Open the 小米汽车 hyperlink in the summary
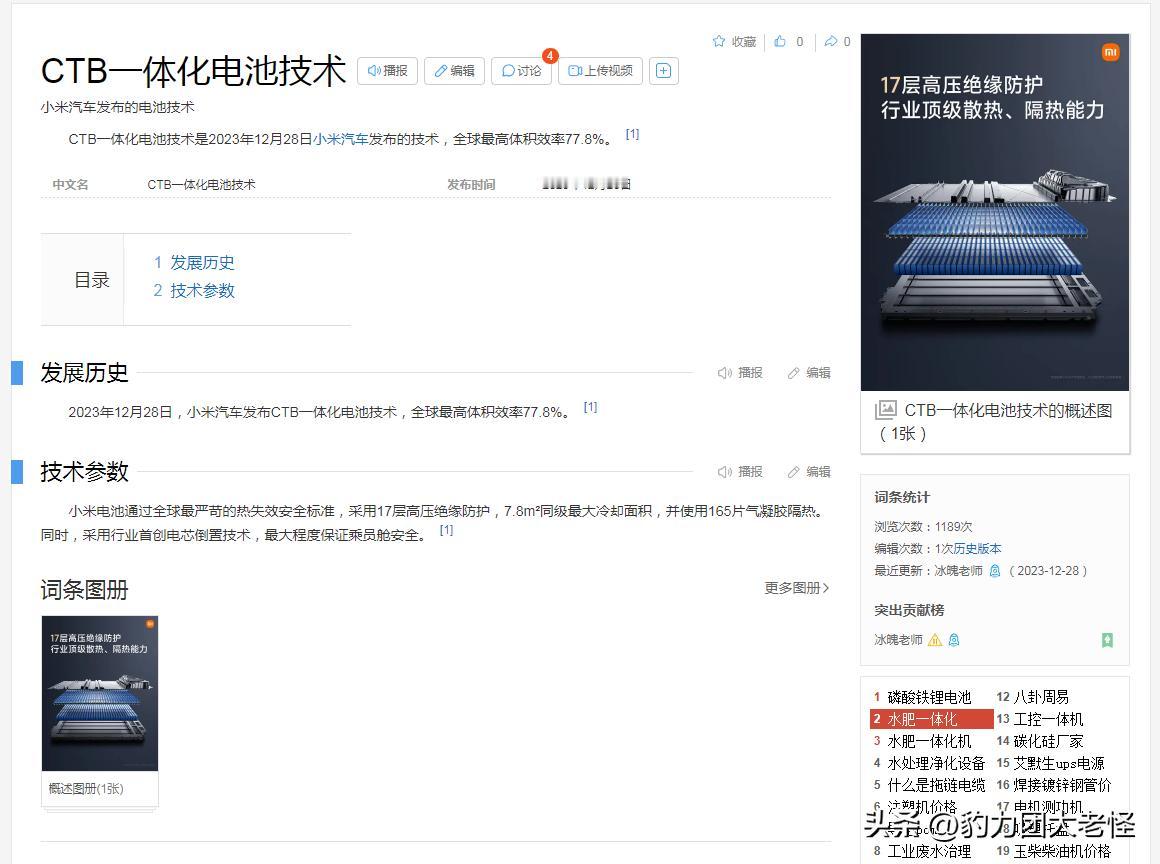This screenshot has width=1160, height=864. pyautogui.click(x=340, y=139)
